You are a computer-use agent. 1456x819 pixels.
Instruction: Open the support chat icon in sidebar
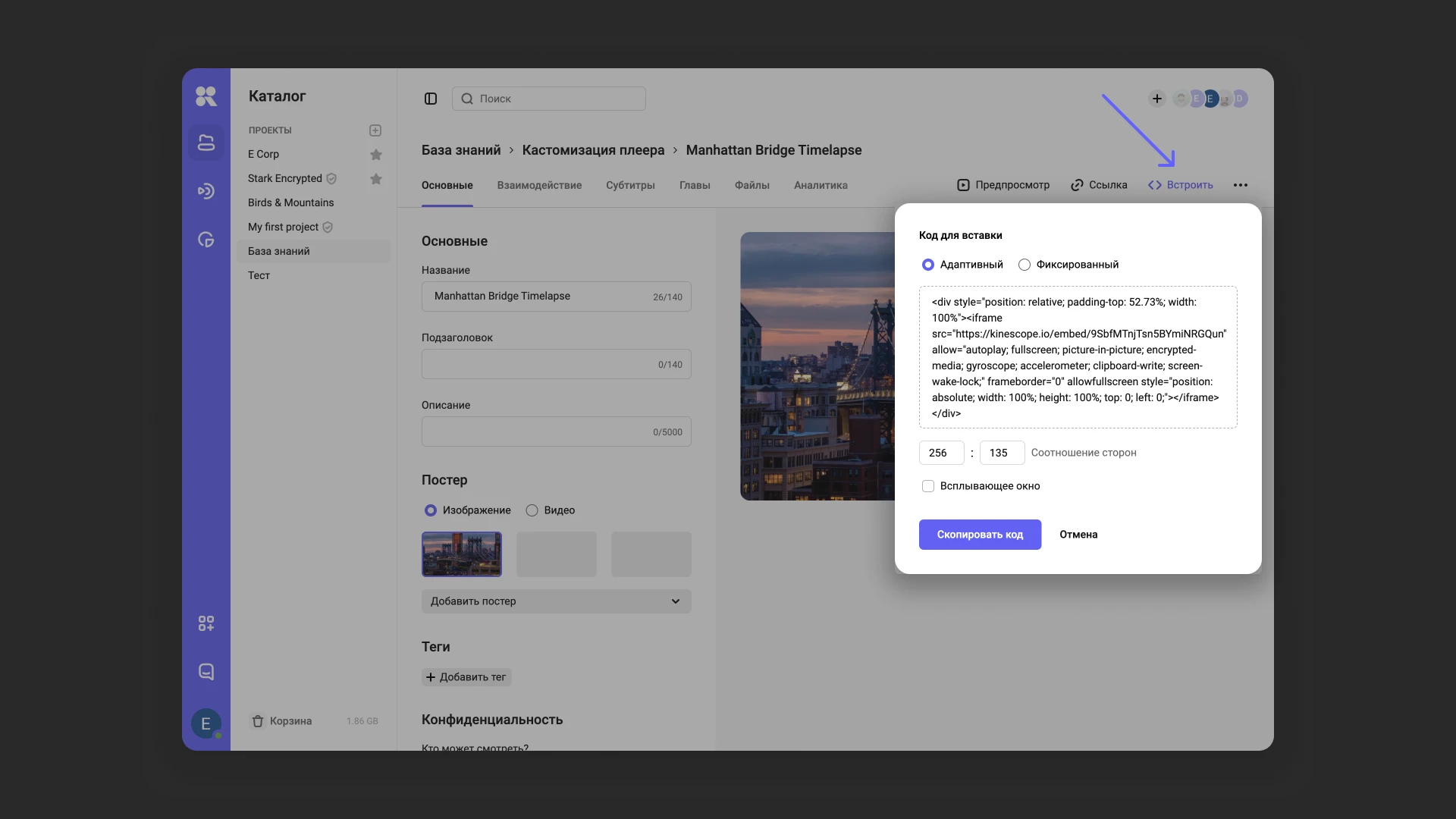tap(206, 672)
